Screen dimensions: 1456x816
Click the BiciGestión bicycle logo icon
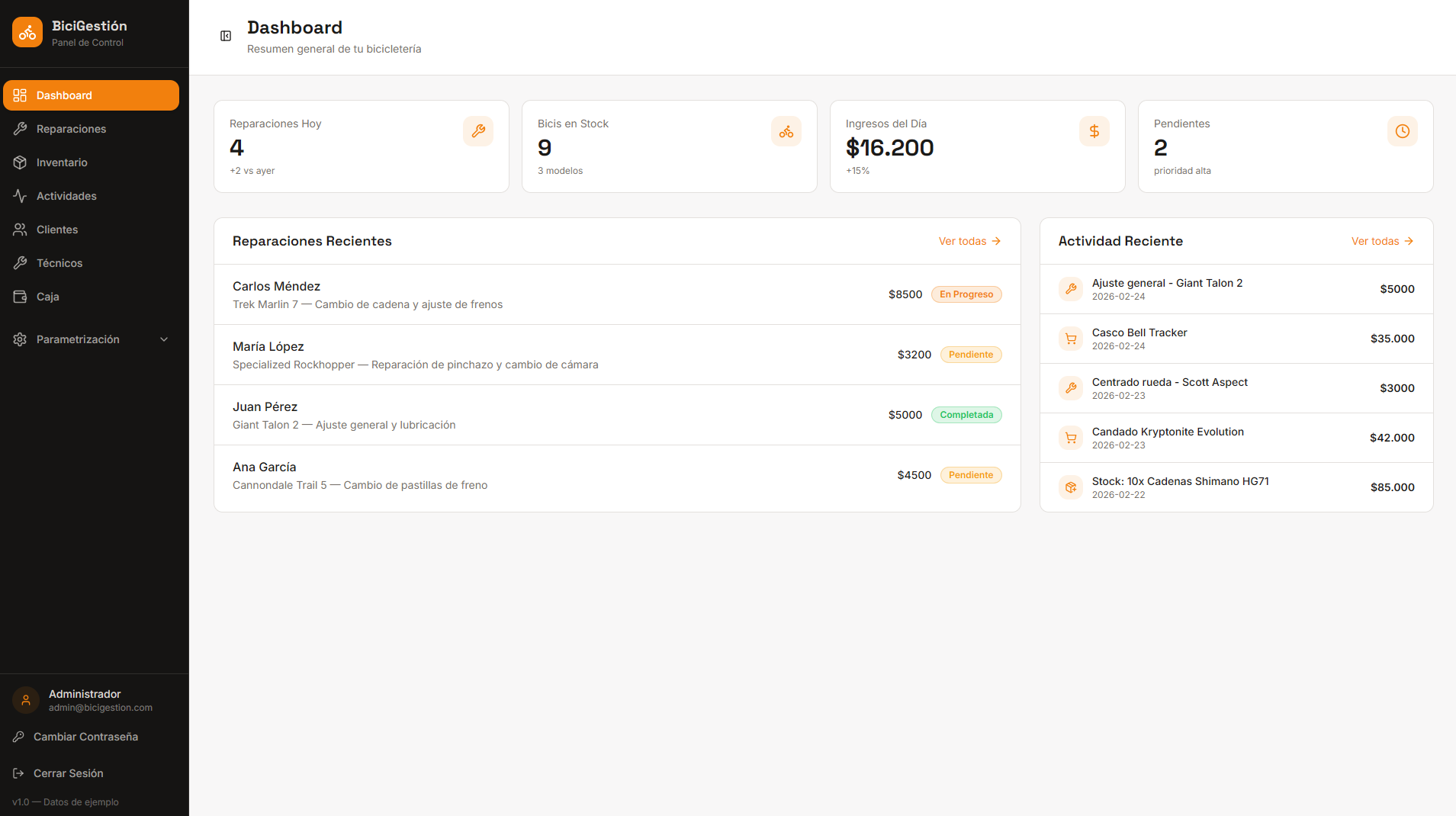[27, 33]
